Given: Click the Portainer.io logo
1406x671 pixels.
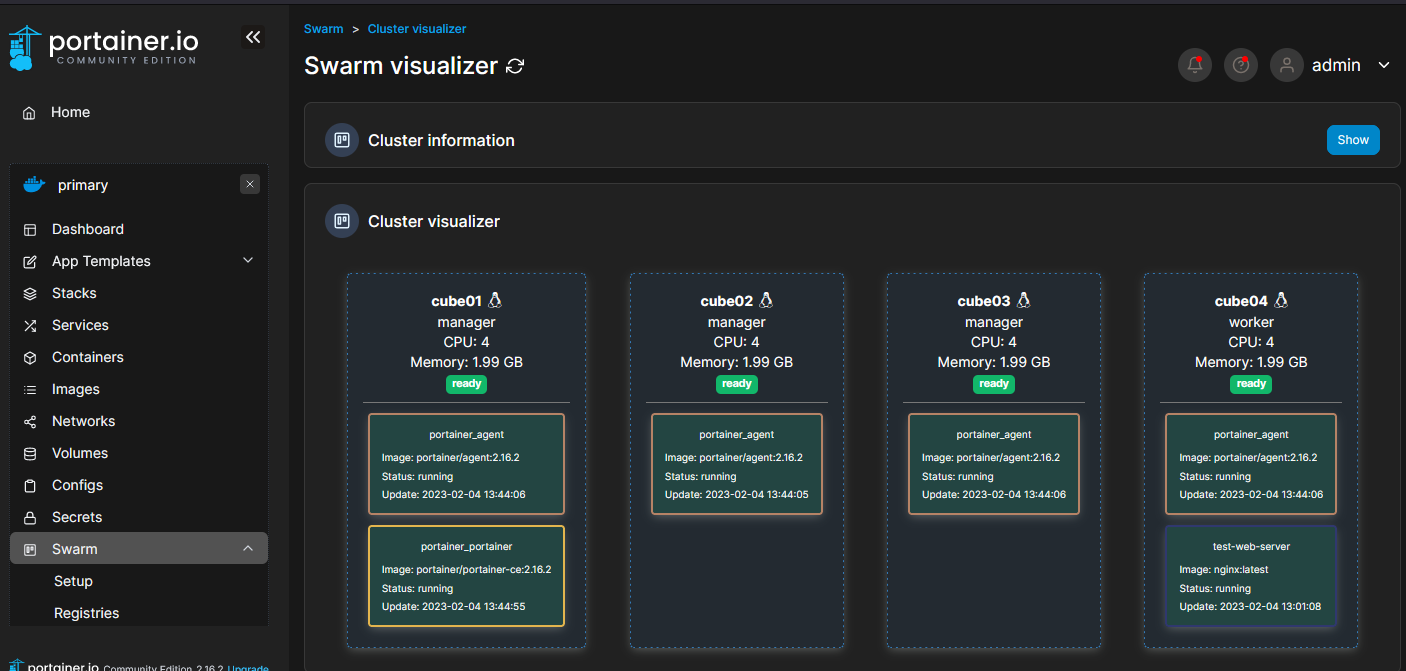Looking at the screenshot, I should coord(104,46).
